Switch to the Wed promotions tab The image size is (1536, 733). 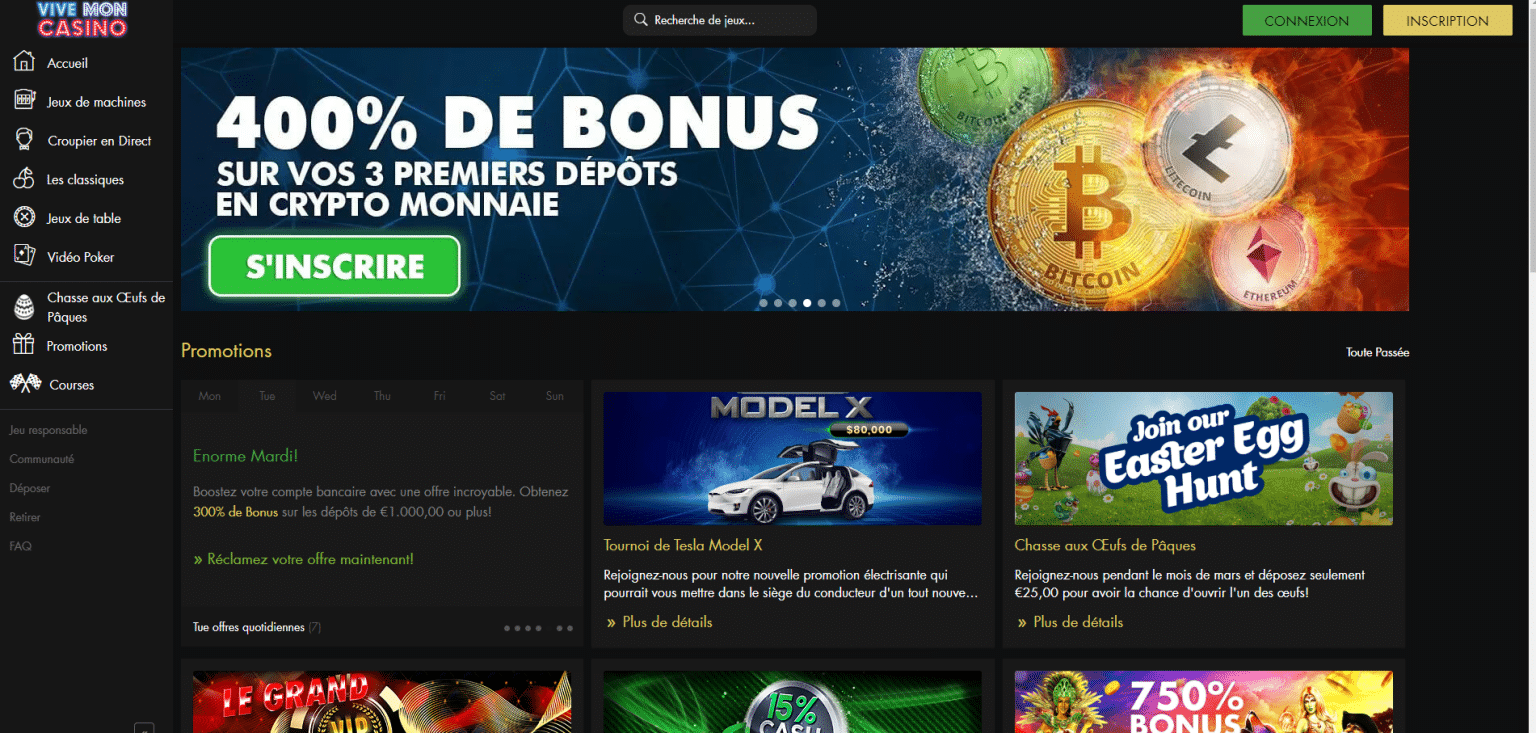click(x=325, y=396)
